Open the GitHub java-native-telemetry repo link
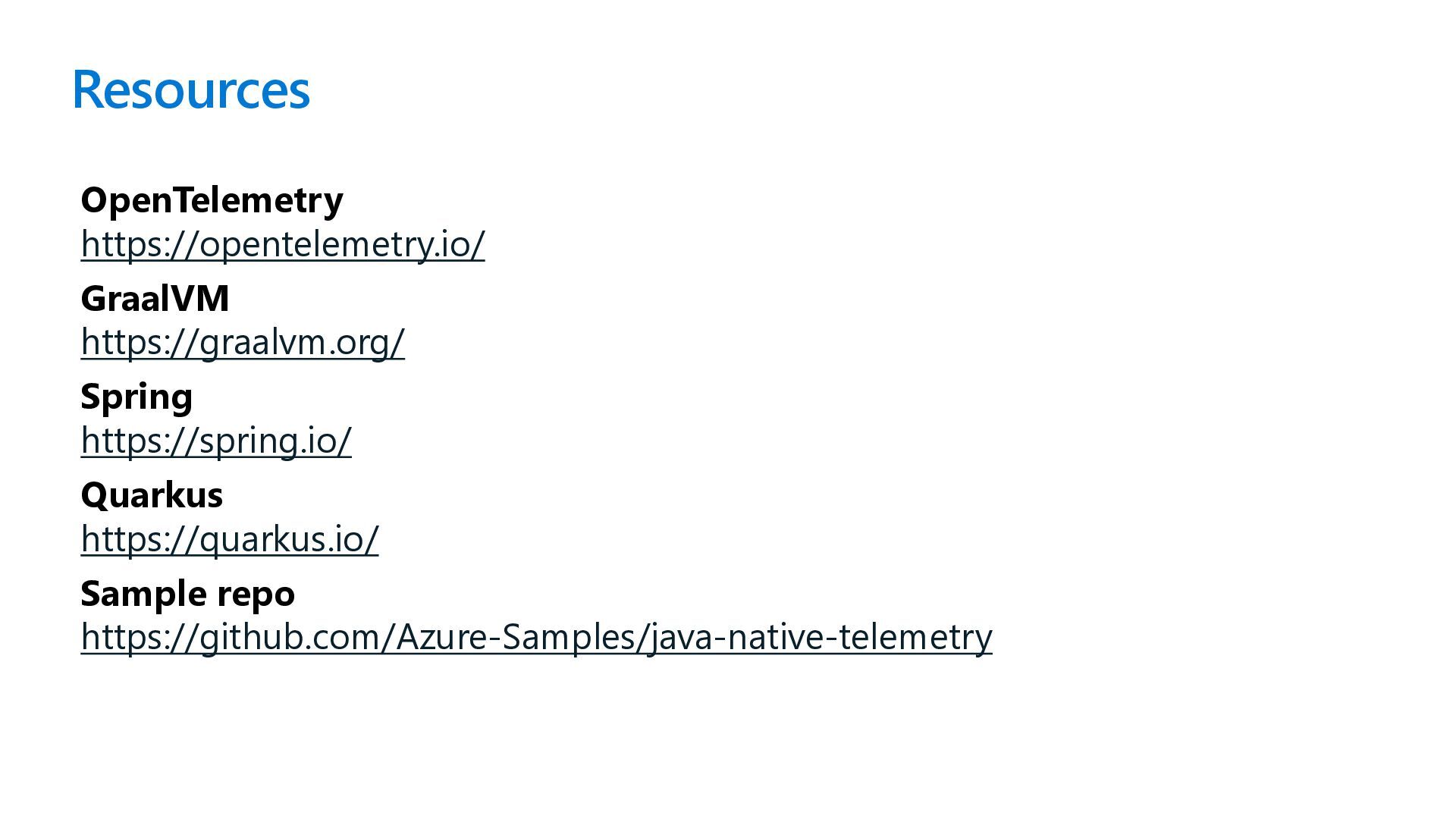Viewport: 1456px width, 819px height. pos(535,637)
